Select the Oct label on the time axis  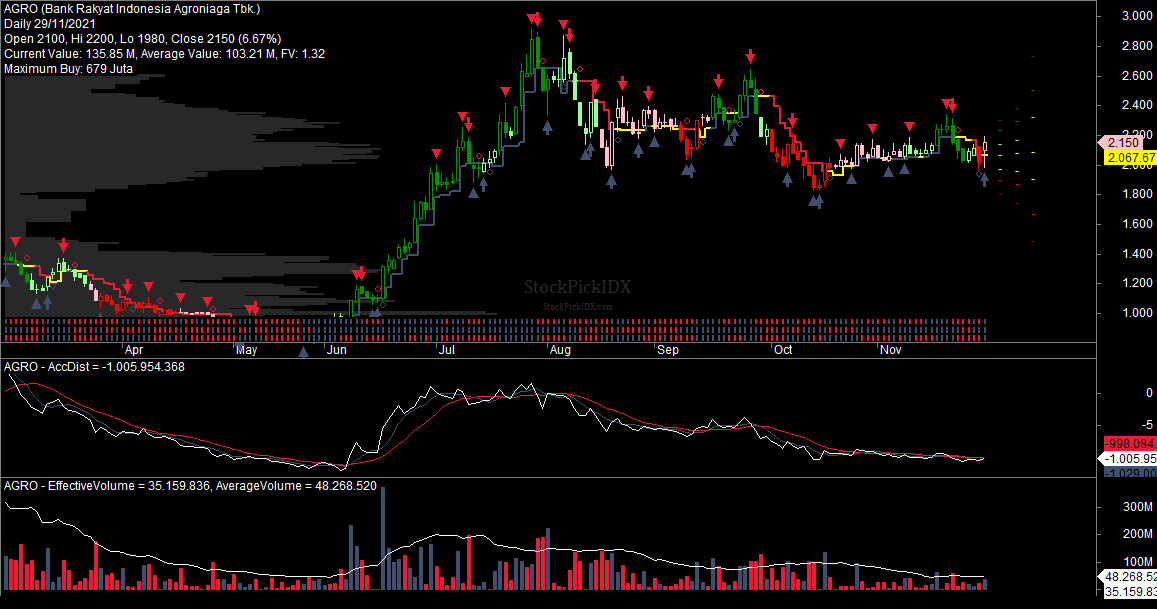pyautogui.click(x=783, y=350)
